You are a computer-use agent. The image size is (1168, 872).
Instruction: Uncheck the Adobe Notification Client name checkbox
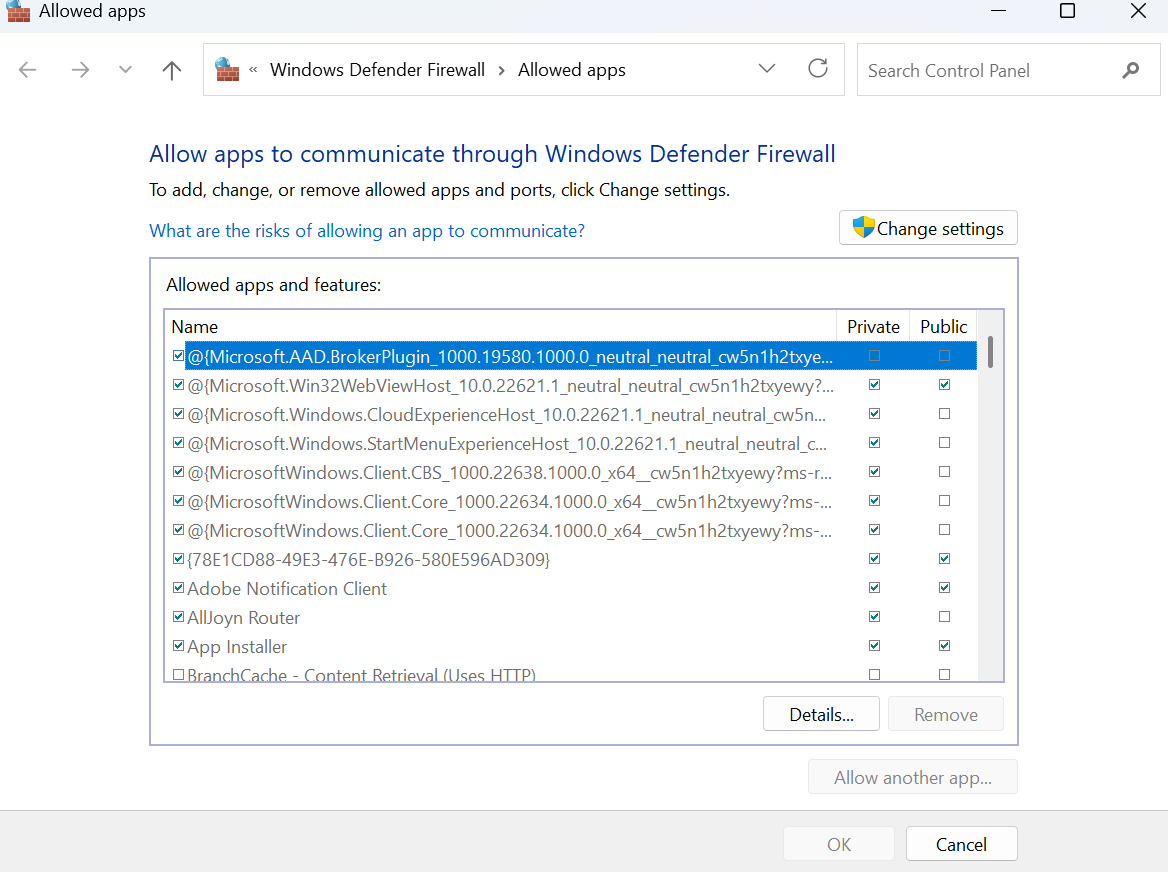(178, 588)
